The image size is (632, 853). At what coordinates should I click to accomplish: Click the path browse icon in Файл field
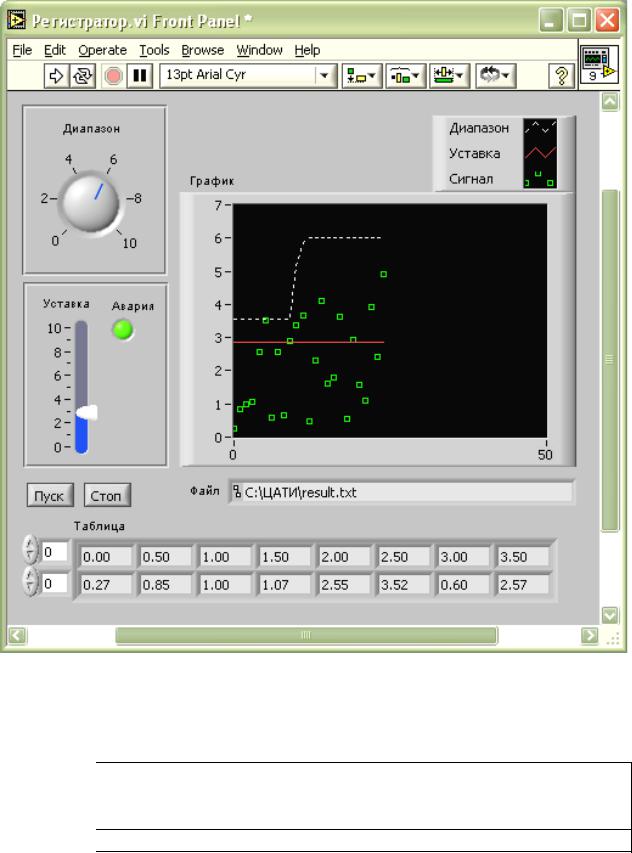click(237, 492)
